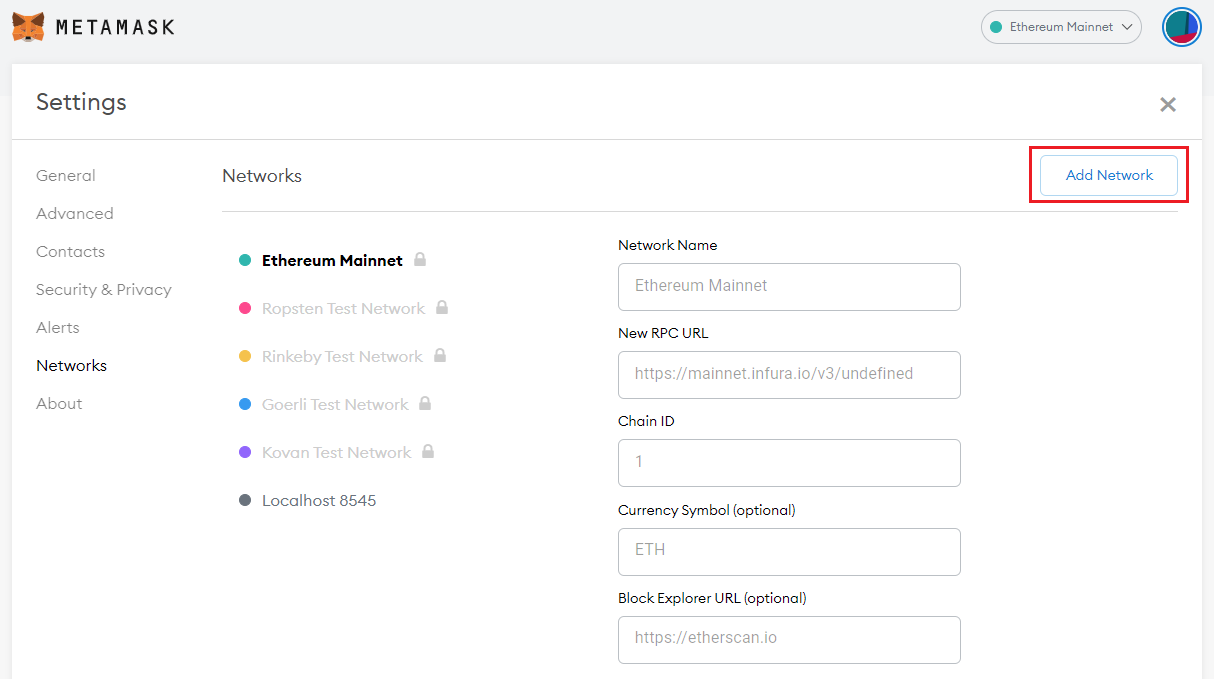
Task: Click the Settings page title
Action: point(81,102)
